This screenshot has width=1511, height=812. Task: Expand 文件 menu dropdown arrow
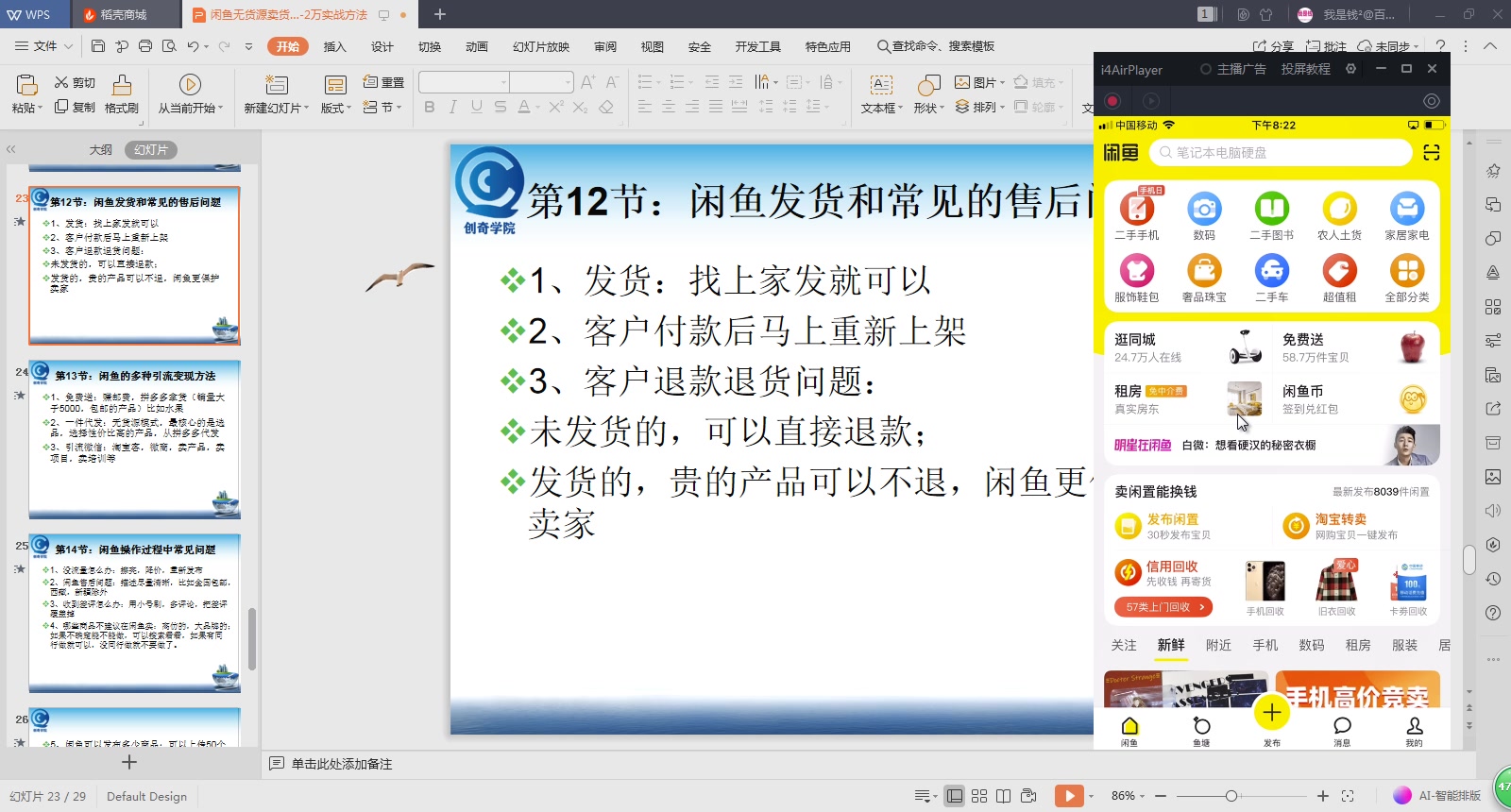68,46
